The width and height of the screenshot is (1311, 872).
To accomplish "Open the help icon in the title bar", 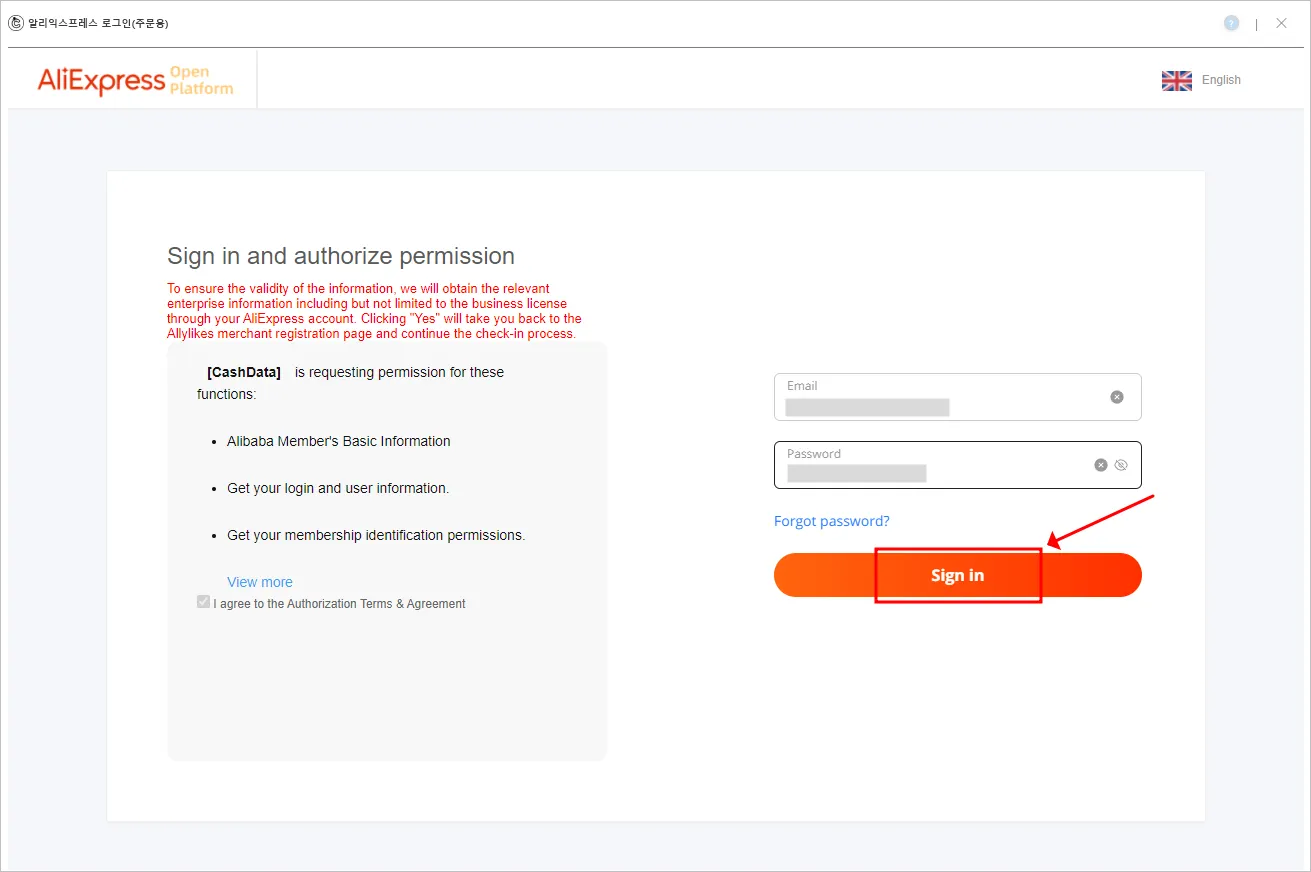I will pos(1231,23).
